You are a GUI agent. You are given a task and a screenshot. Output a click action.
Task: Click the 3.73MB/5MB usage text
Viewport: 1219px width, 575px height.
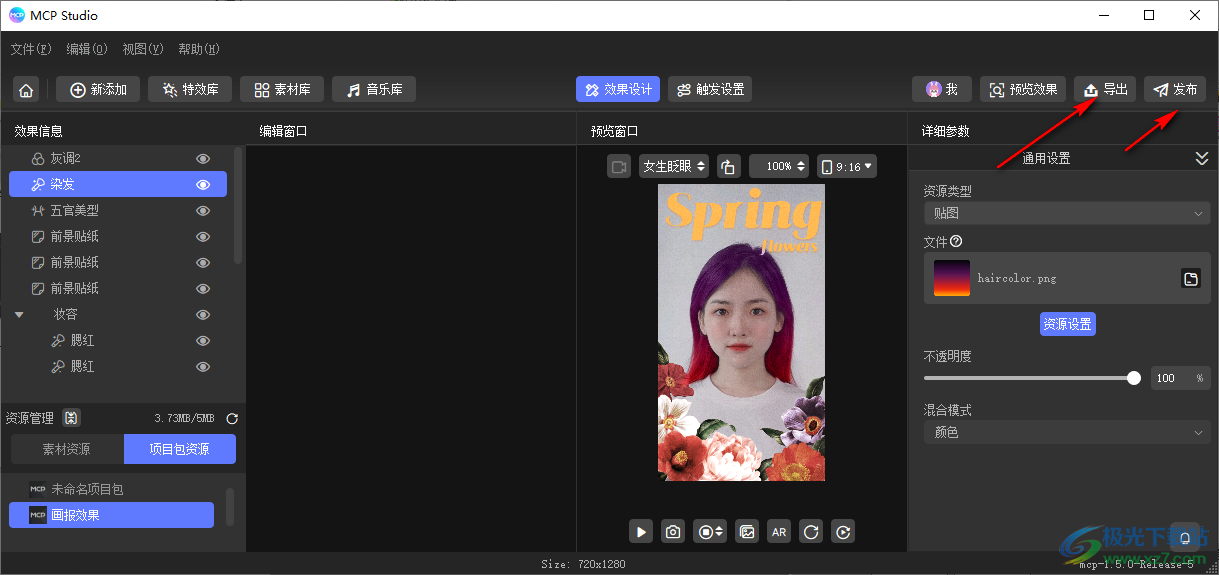coord(186,419)
